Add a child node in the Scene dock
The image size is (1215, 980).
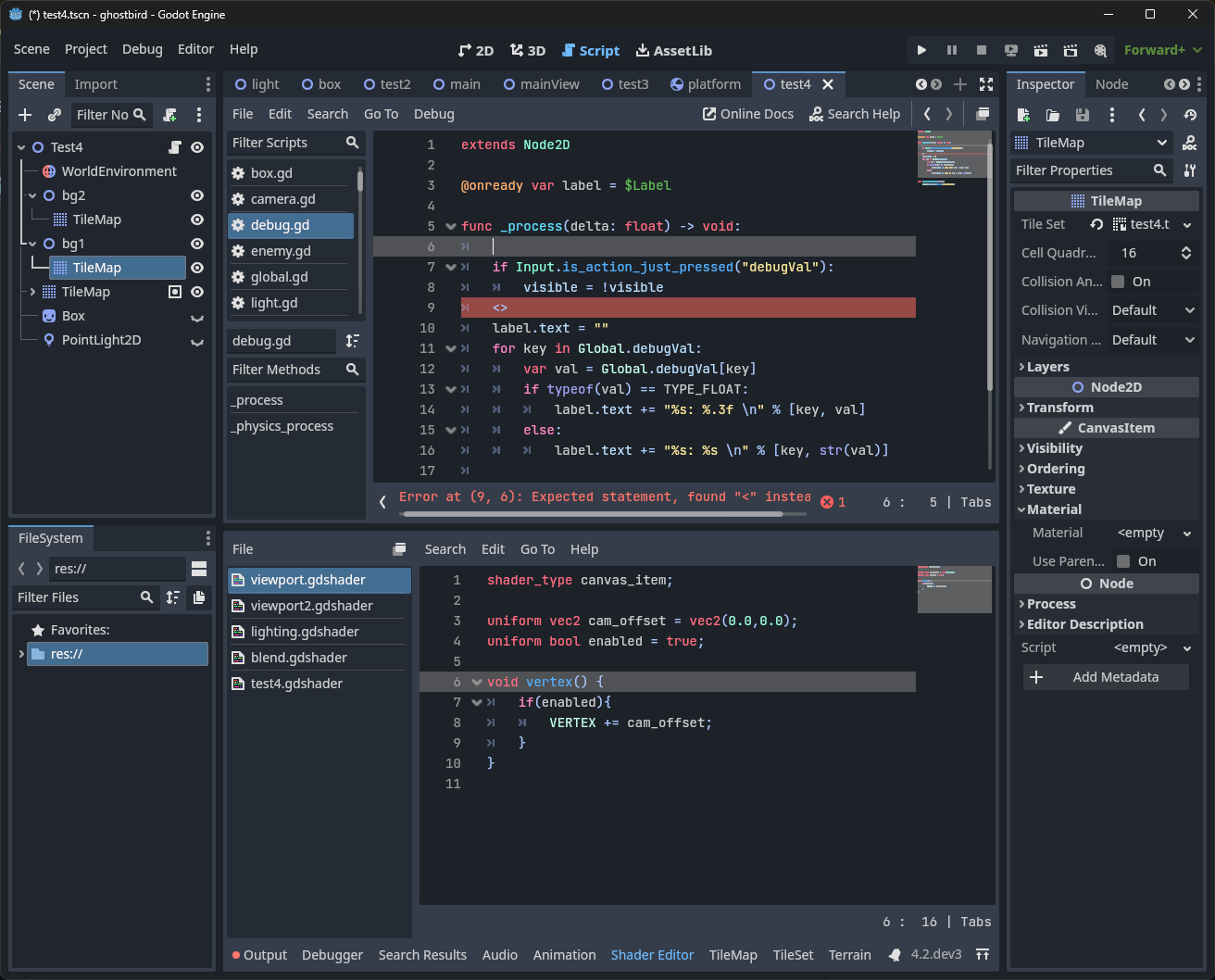coord(23,115)
